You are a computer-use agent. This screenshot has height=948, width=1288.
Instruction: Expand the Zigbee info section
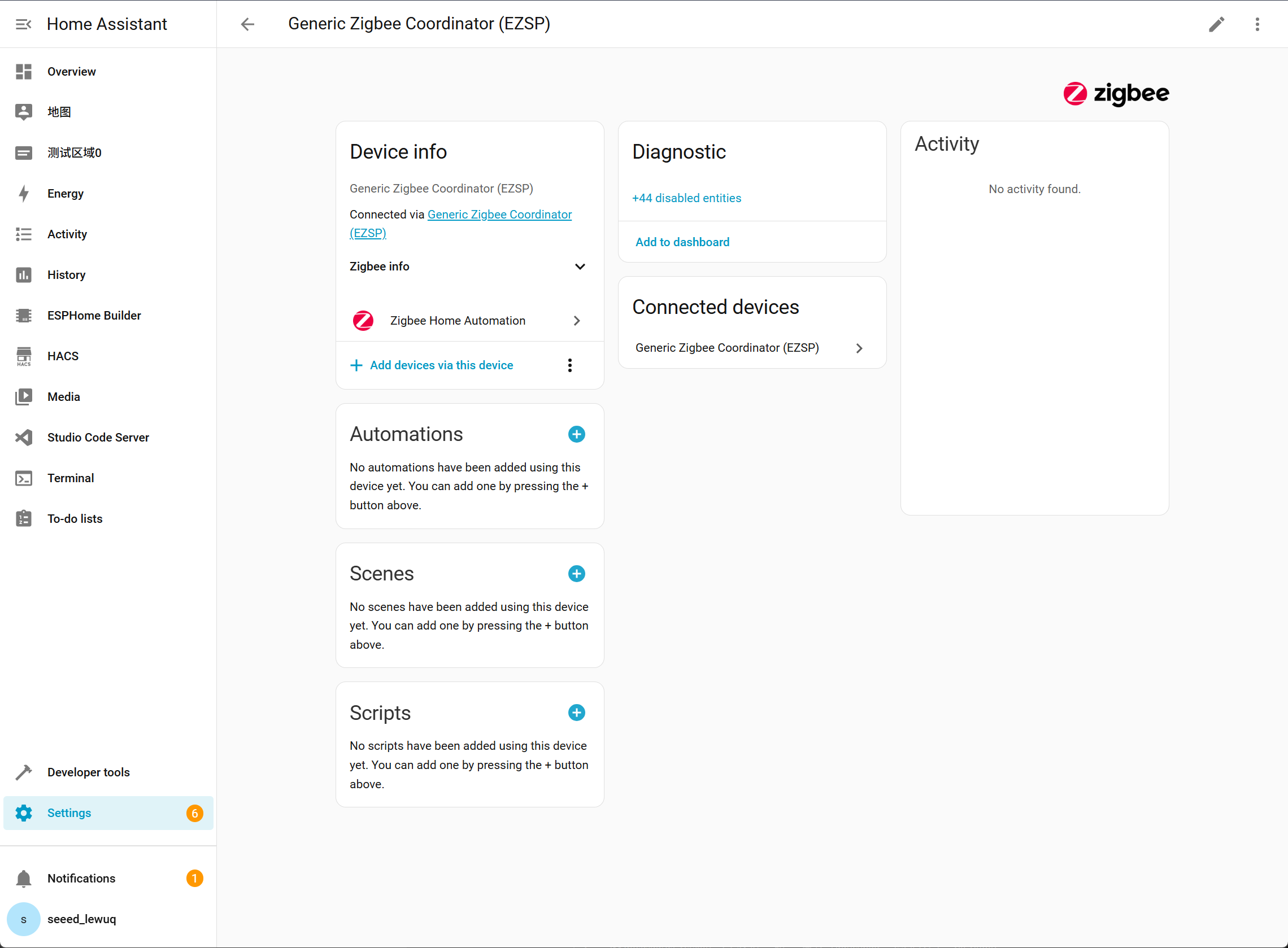(x=580, y=267)
